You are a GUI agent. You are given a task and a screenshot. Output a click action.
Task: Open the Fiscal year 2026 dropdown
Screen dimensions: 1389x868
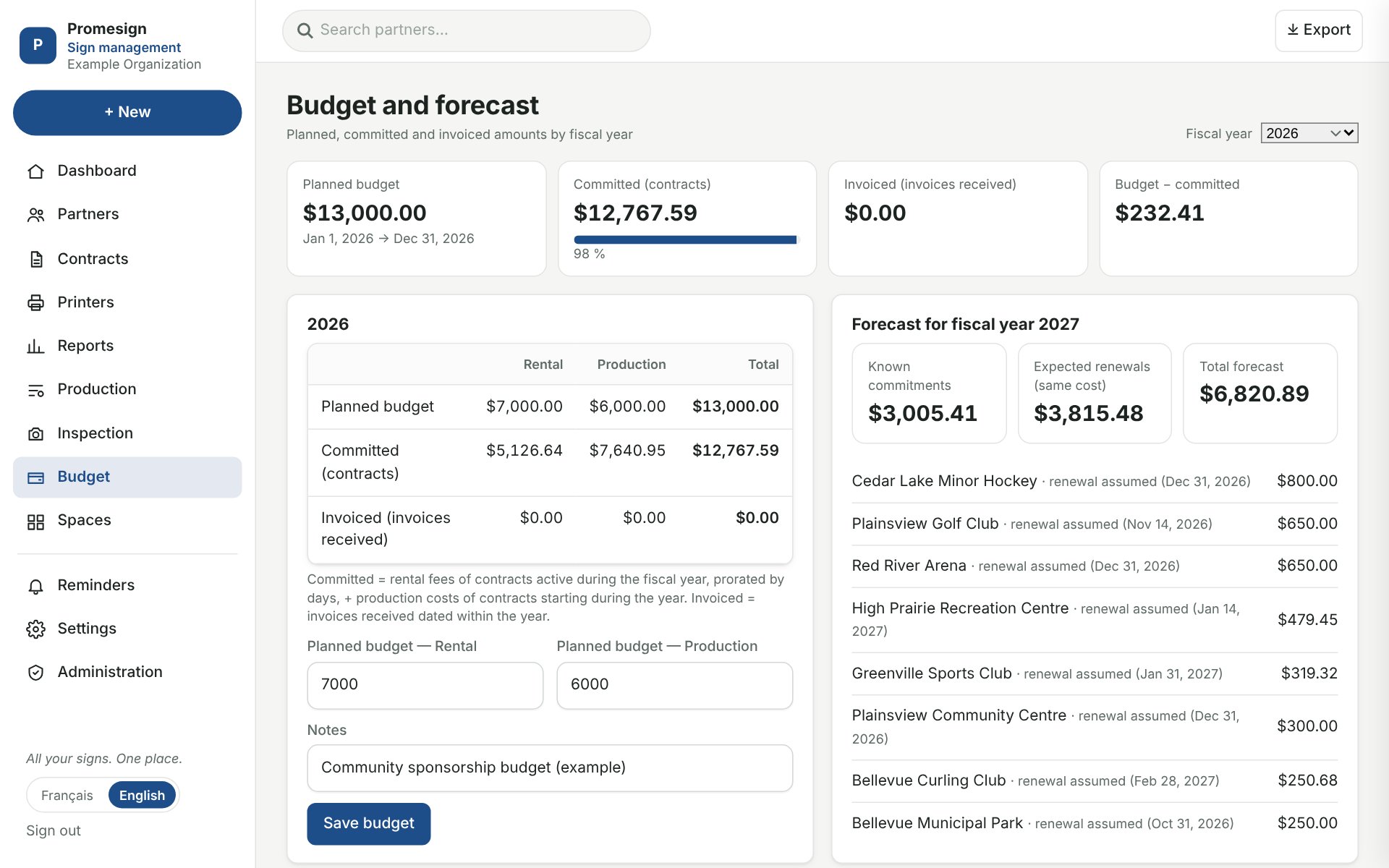click(x=1309, y=133)
